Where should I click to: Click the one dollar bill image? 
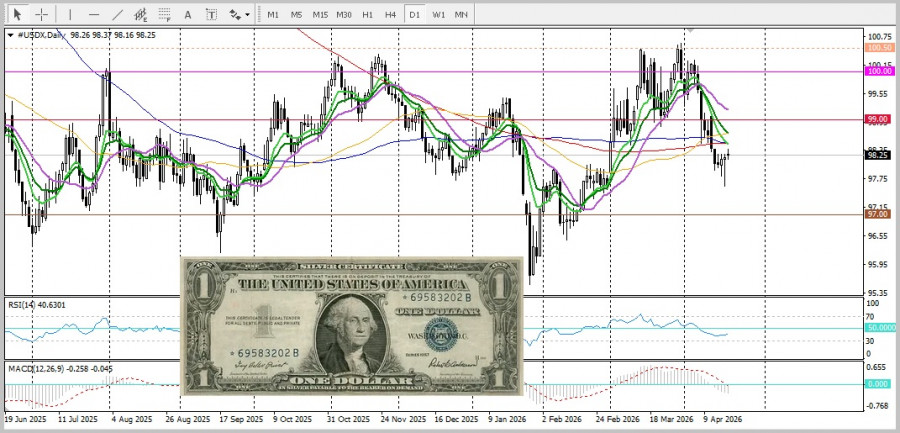[352, 326]
